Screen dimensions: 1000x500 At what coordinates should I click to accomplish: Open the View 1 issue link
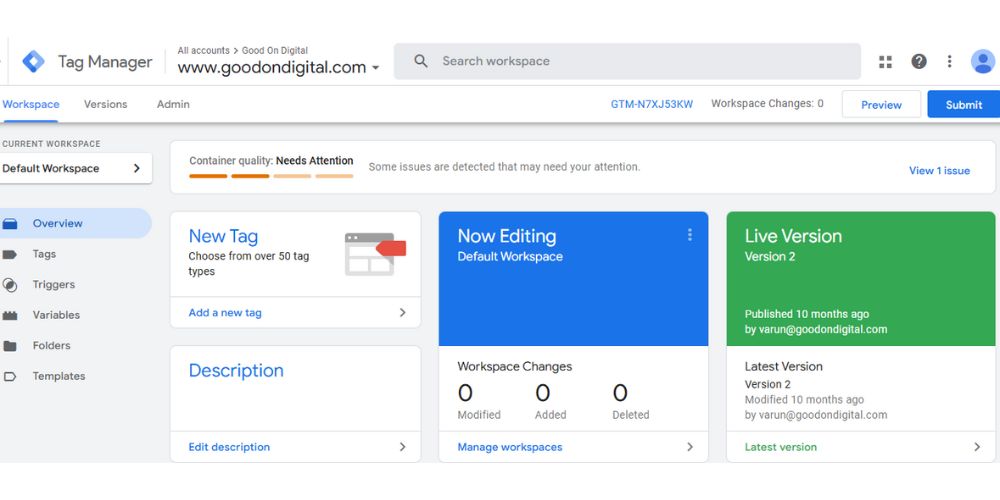coord(939,170)
